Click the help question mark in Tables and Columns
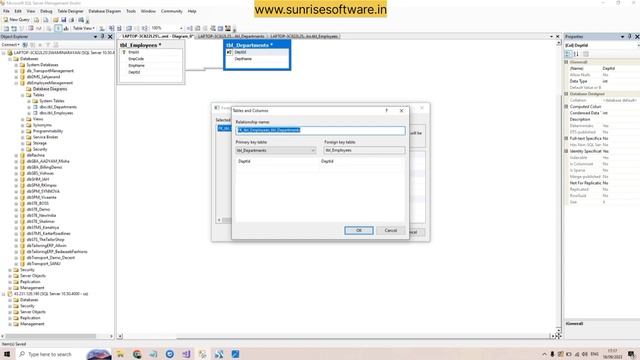The image size is (640, 360). (x=387, y=110)
